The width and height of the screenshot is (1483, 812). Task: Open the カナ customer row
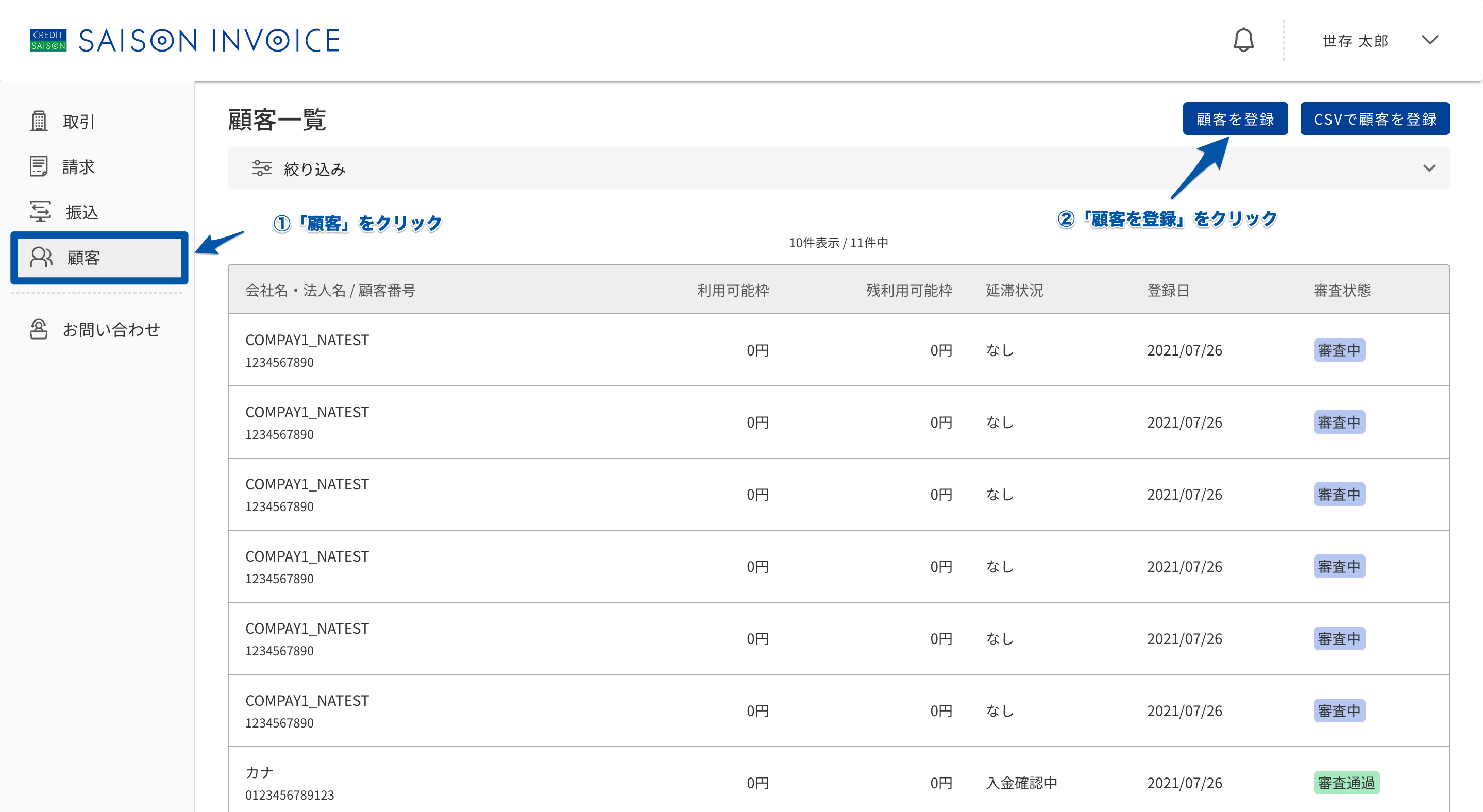[x=838, y=780]
